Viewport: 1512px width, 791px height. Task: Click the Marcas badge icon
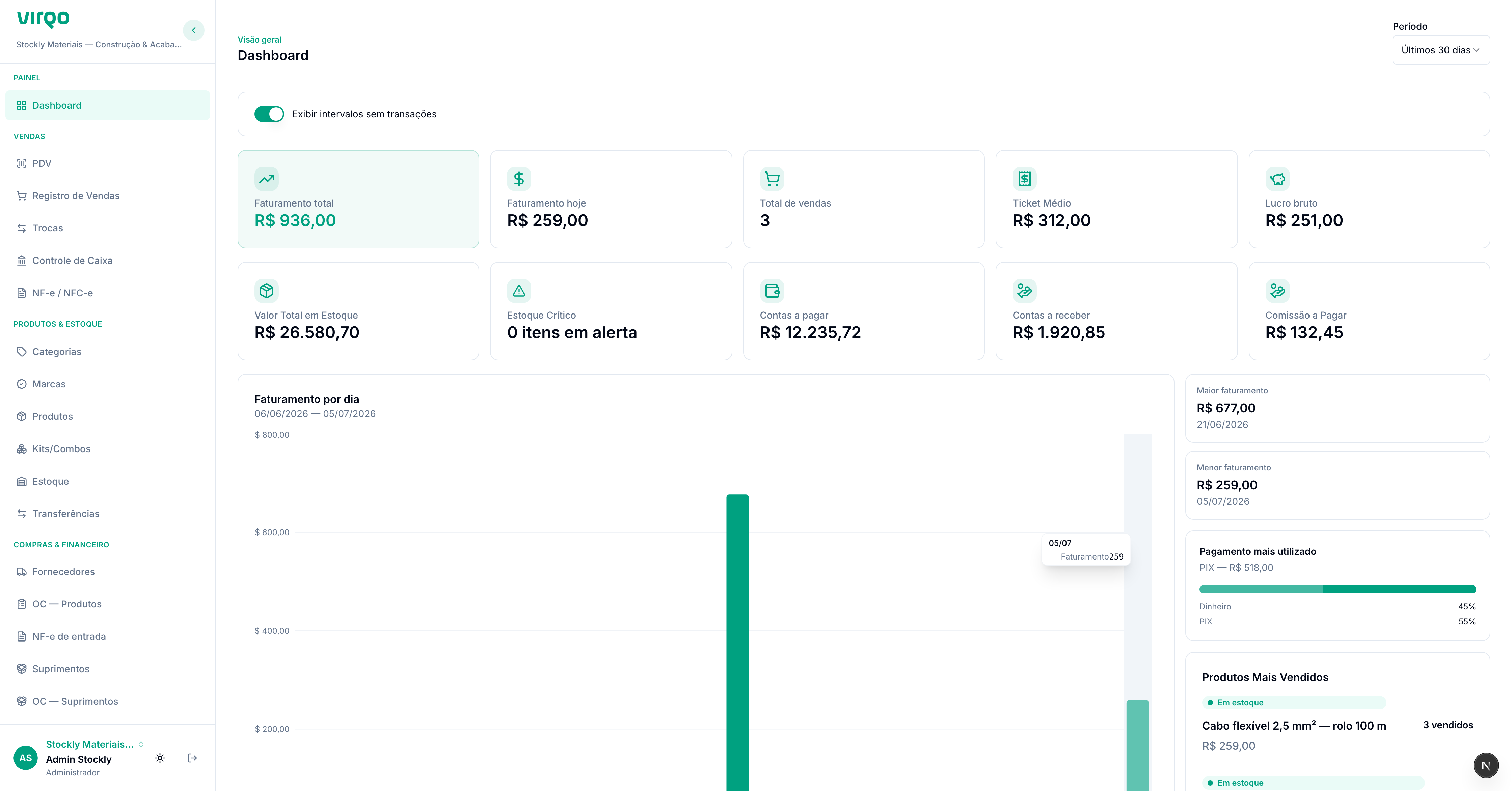[x=22, y=384]
